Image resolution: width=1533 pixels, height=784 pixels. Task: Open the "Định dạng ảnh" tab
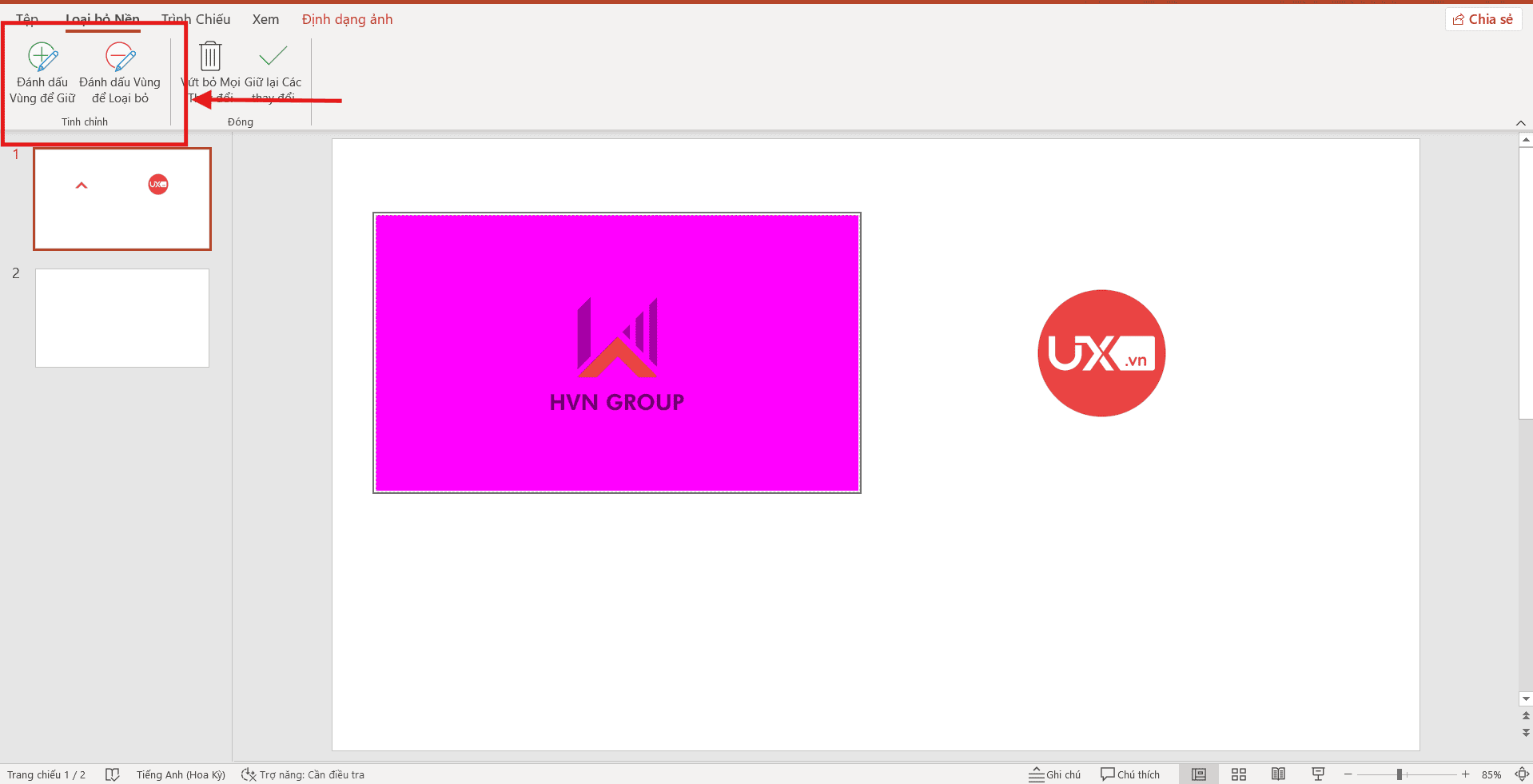(347, 18)
